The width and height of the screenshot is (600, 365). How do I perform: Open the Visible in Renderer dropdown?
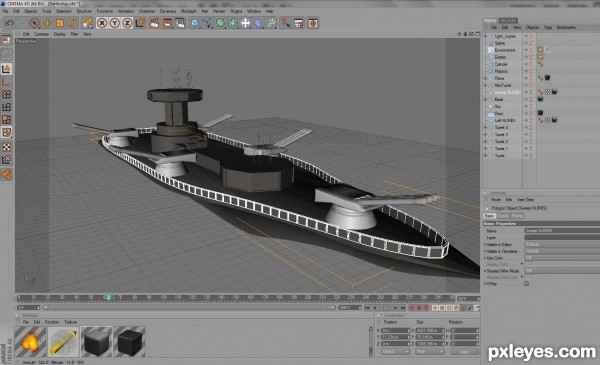click(x=562, y=251)
